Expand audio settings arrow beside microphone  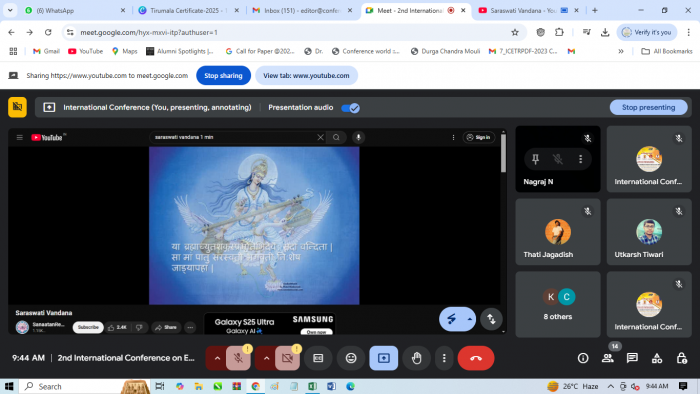217,358
